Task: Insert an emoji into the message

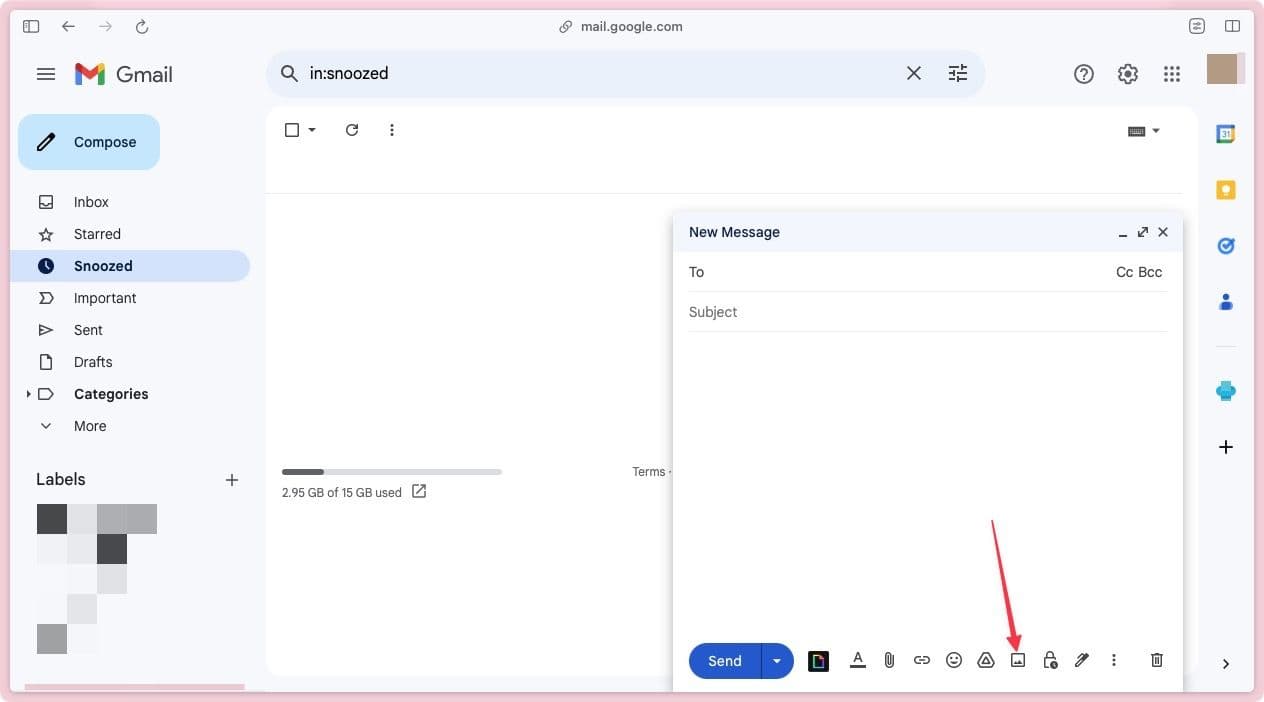Action: (x=953, y=660)
